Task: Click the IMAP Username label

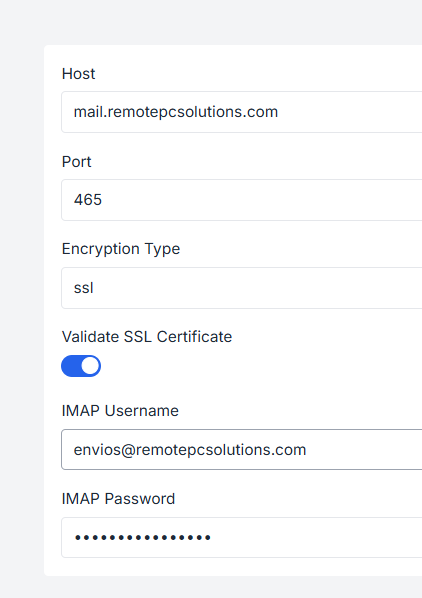Action: click(120, 411)
